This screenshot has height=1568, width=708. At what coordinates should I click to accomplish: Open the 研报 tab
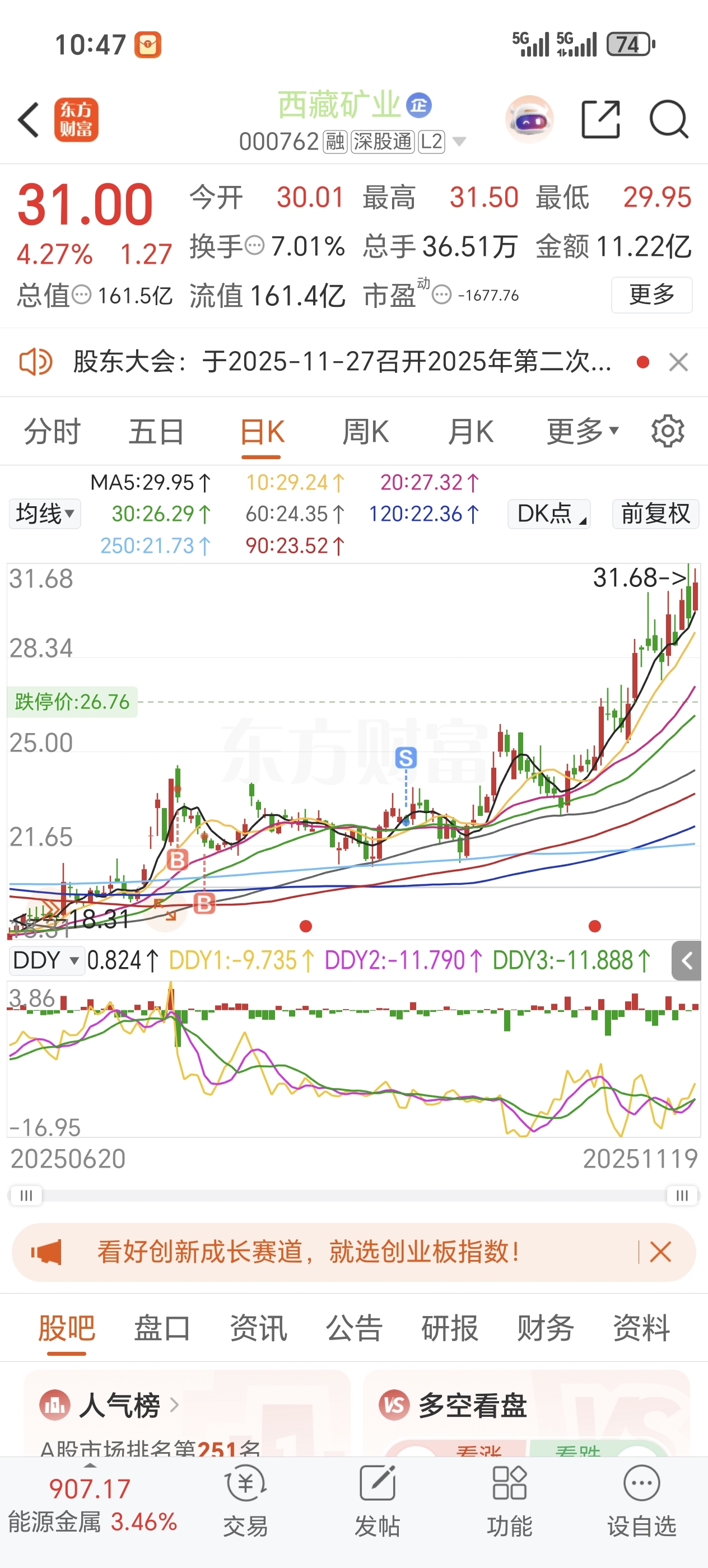(x=450, y=1328)
